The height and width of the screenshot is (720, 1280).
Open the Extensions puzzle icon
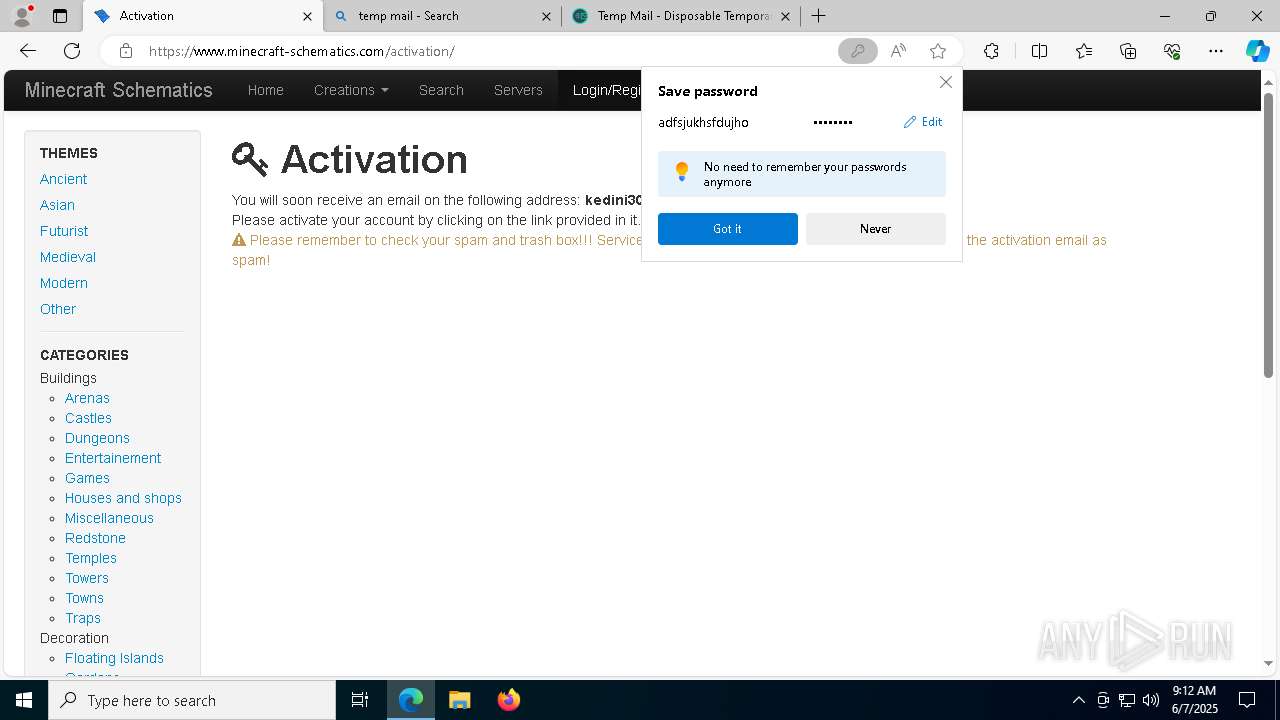coord(991,51)
